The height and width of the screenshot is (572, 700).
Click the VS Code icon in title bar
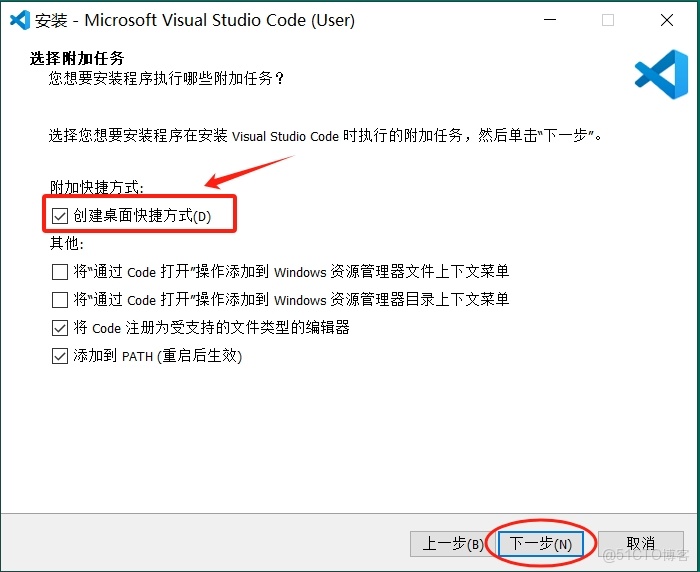click(20, 20)
